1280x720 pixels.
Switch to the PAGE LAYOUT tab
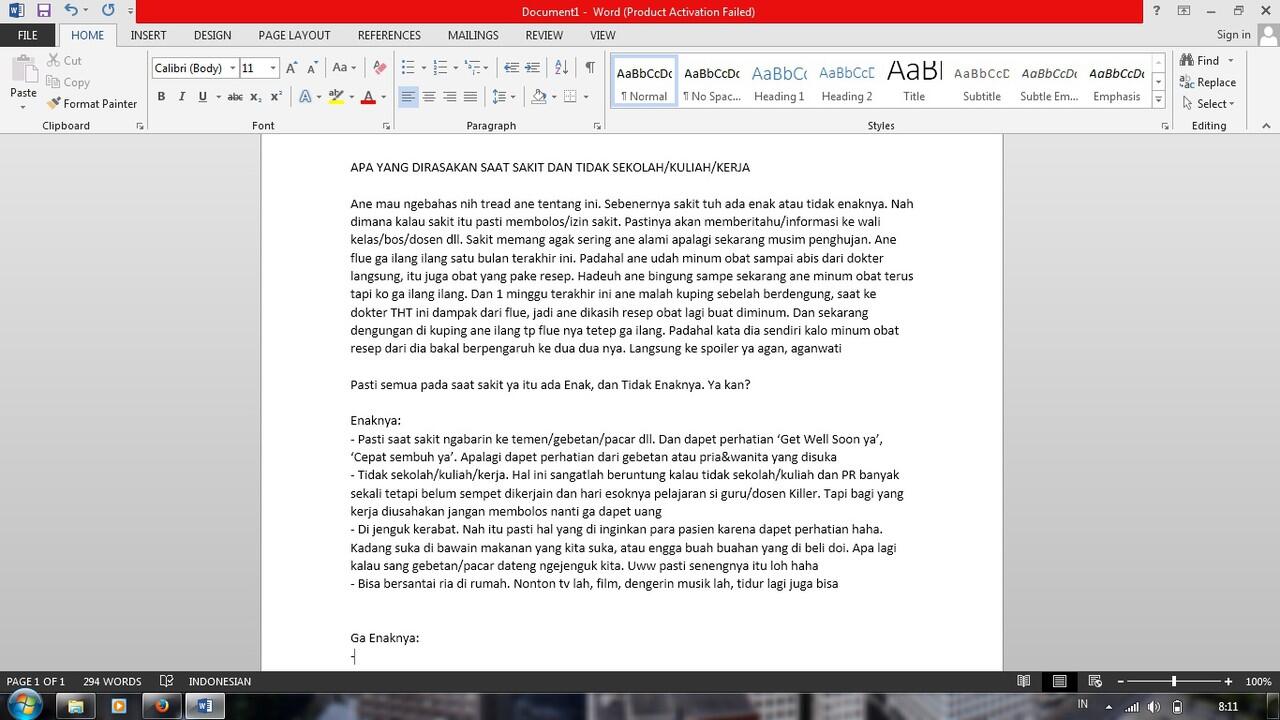(x=294, y=35)
